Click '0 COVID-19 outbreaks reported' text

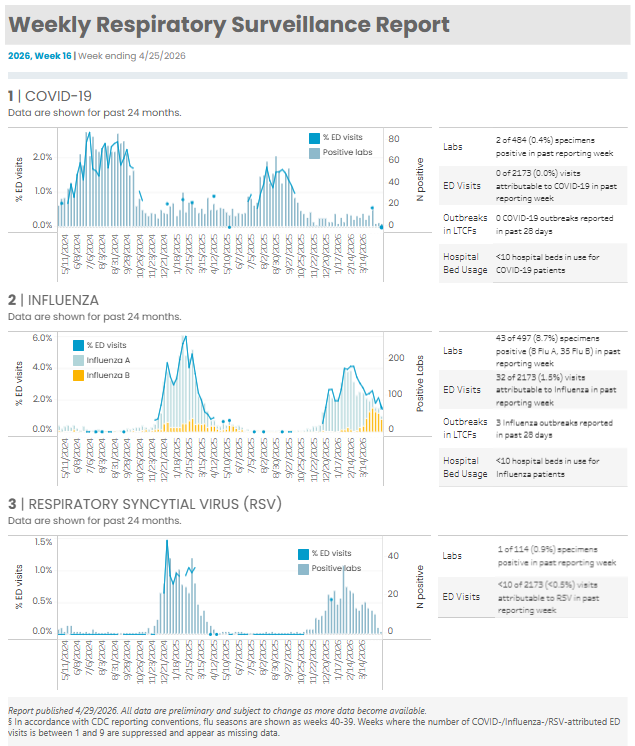[x=554, y=218]
